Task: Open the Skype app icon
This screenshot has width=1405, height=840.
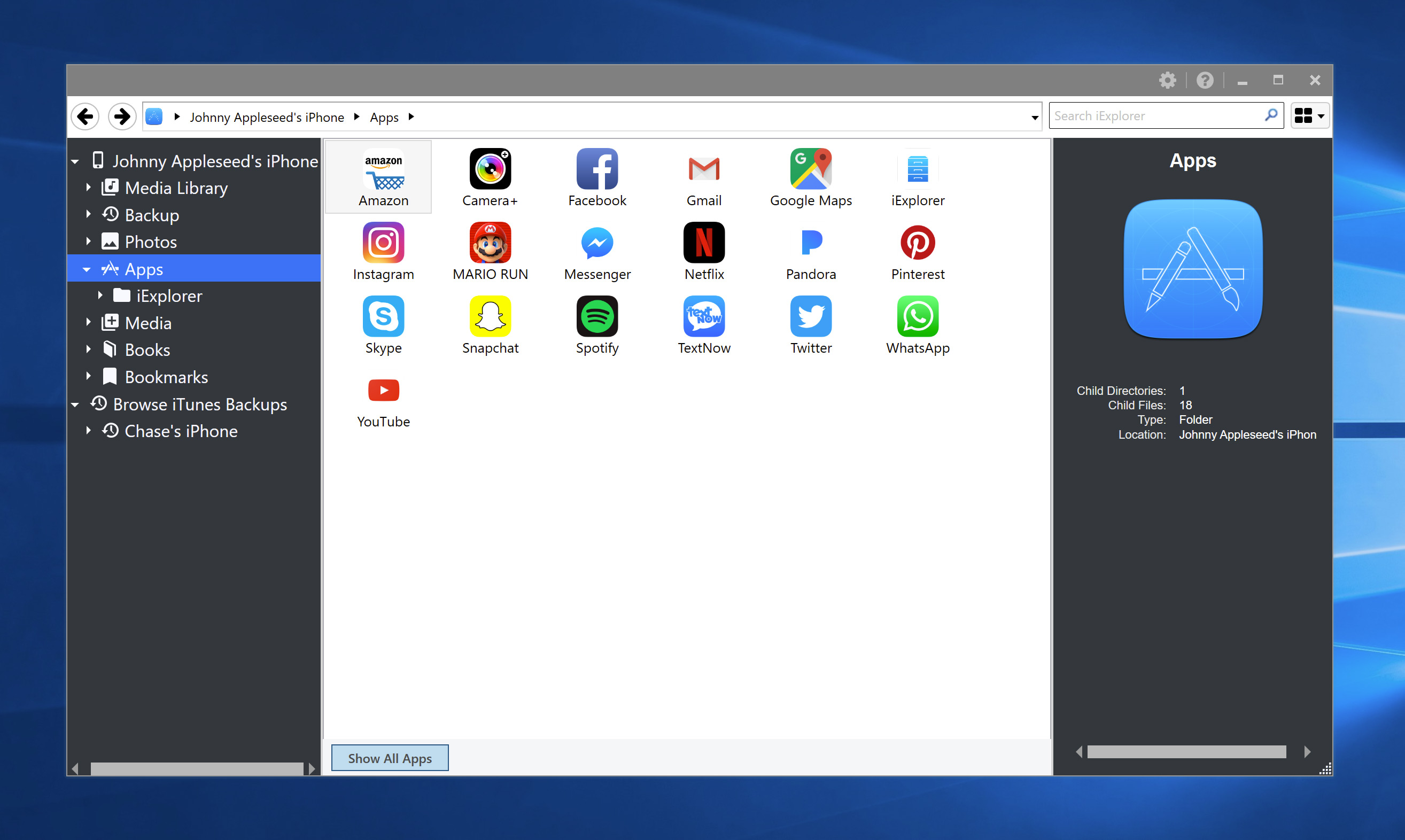Action: pos(383,316)
